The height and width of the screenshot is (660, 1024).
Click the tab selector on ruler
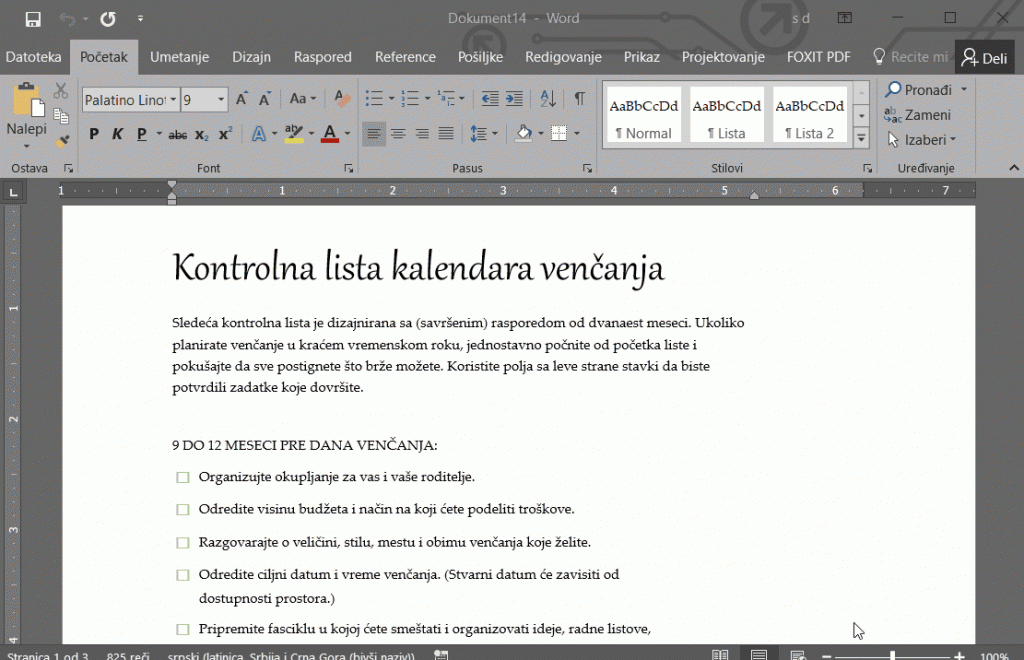pyautogui.click(x=13, y=192)
